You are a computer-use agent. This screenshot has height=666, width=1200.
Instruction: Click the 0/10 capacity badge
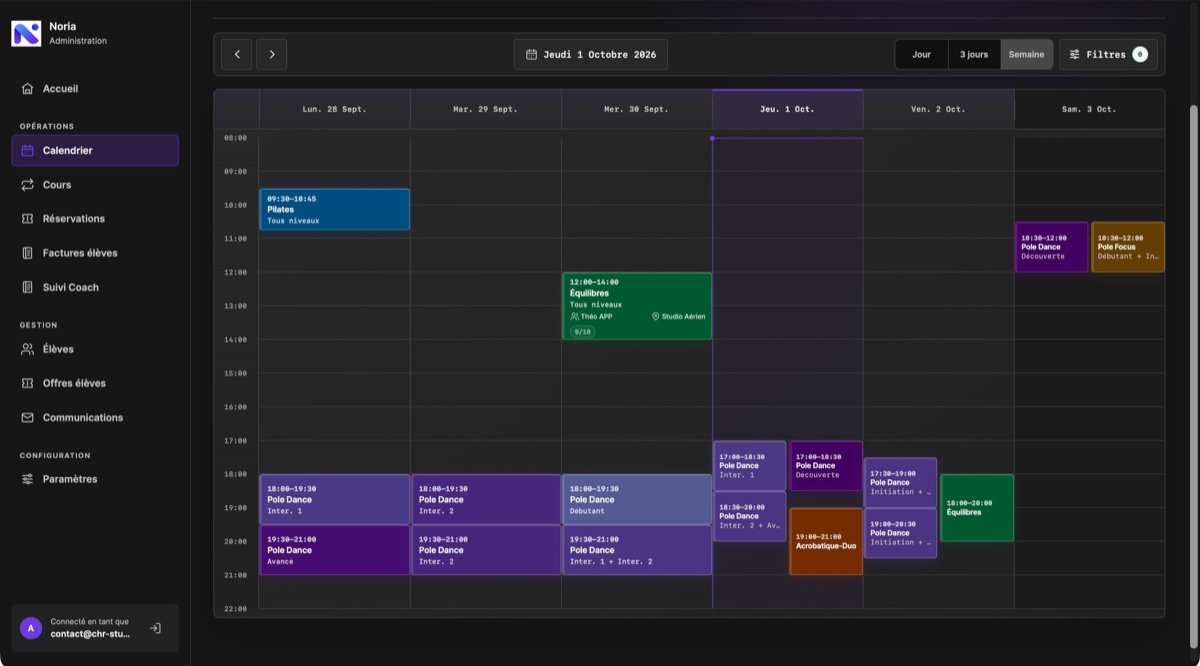pyautogui.click(x=582, y=331)
